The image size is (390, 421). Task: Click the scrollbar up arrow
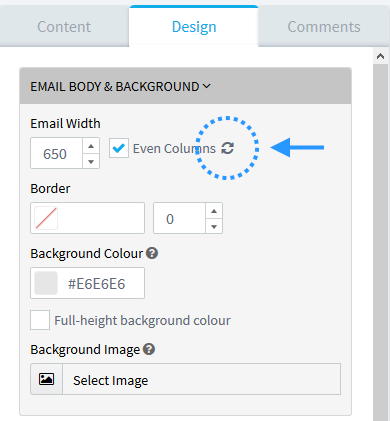pyautogui.click(x=380, y=56)
